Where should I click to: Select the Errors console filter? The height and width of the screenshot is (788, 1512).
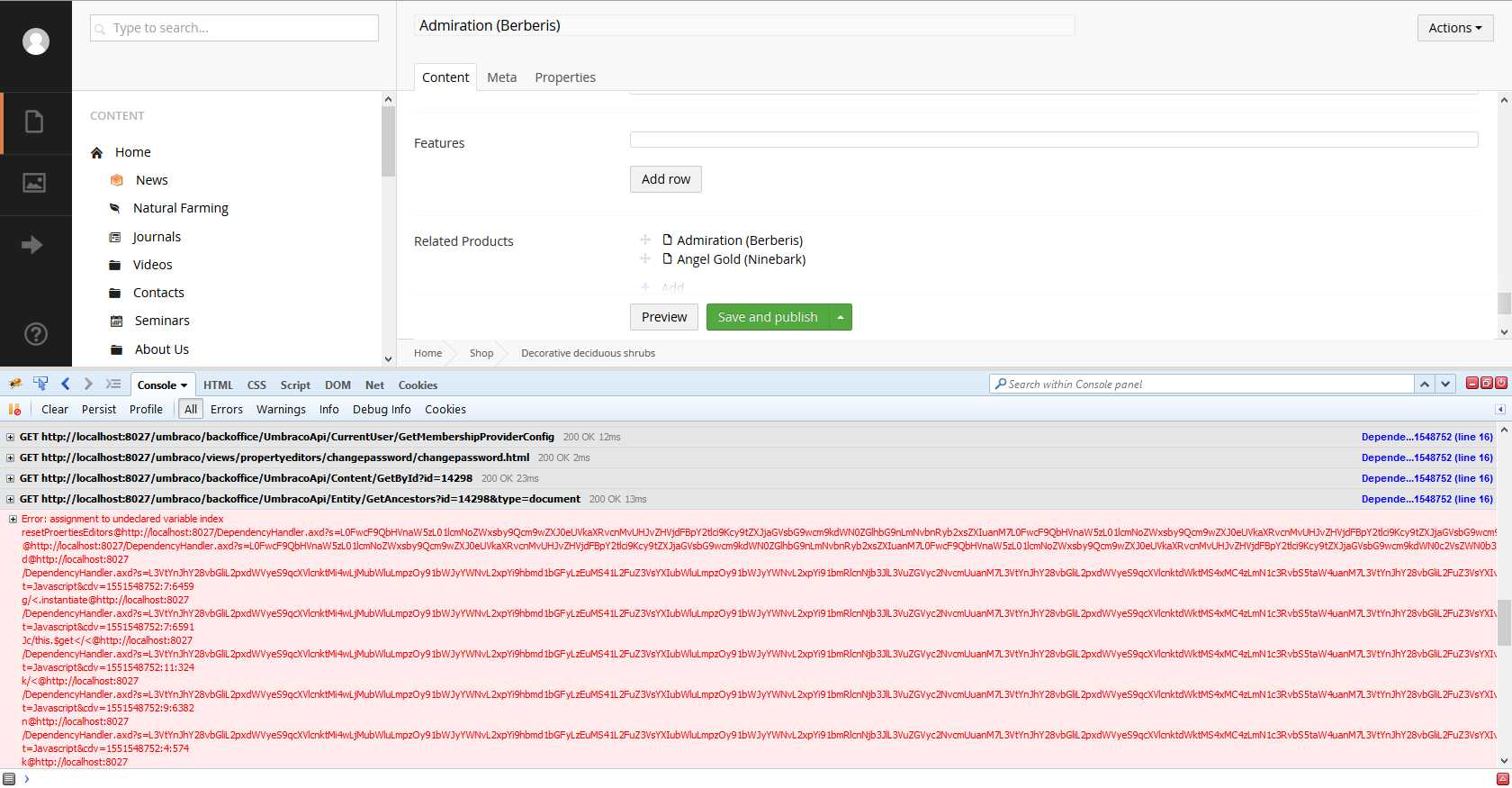coord(226,409)
